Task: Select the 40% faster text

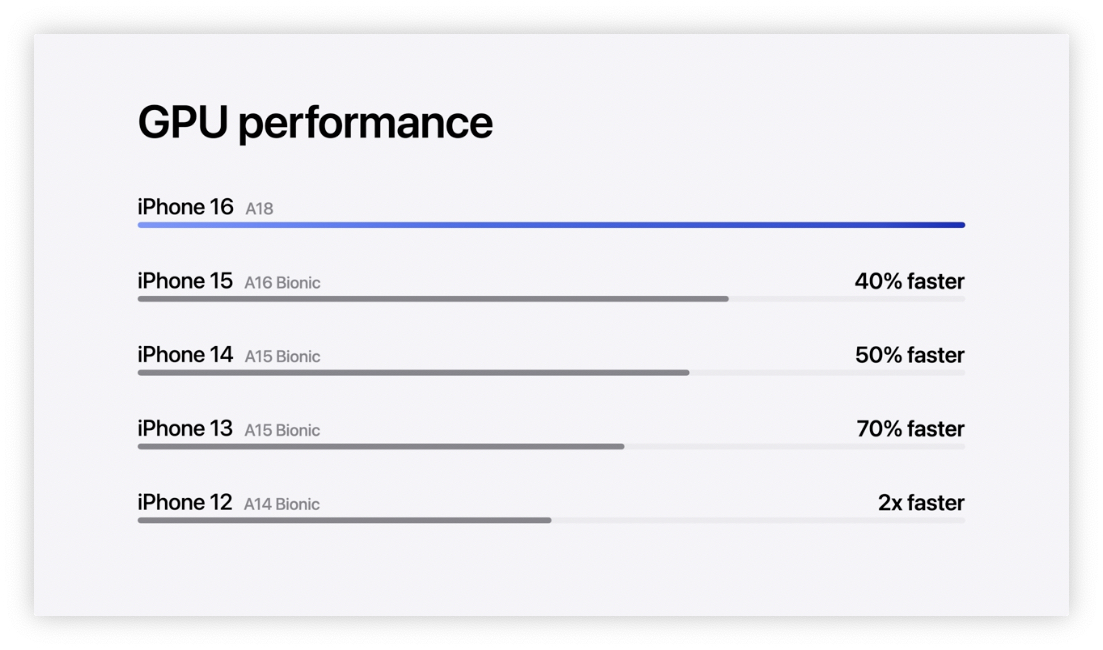Action: pyautogui.click(x=909, y=281)
